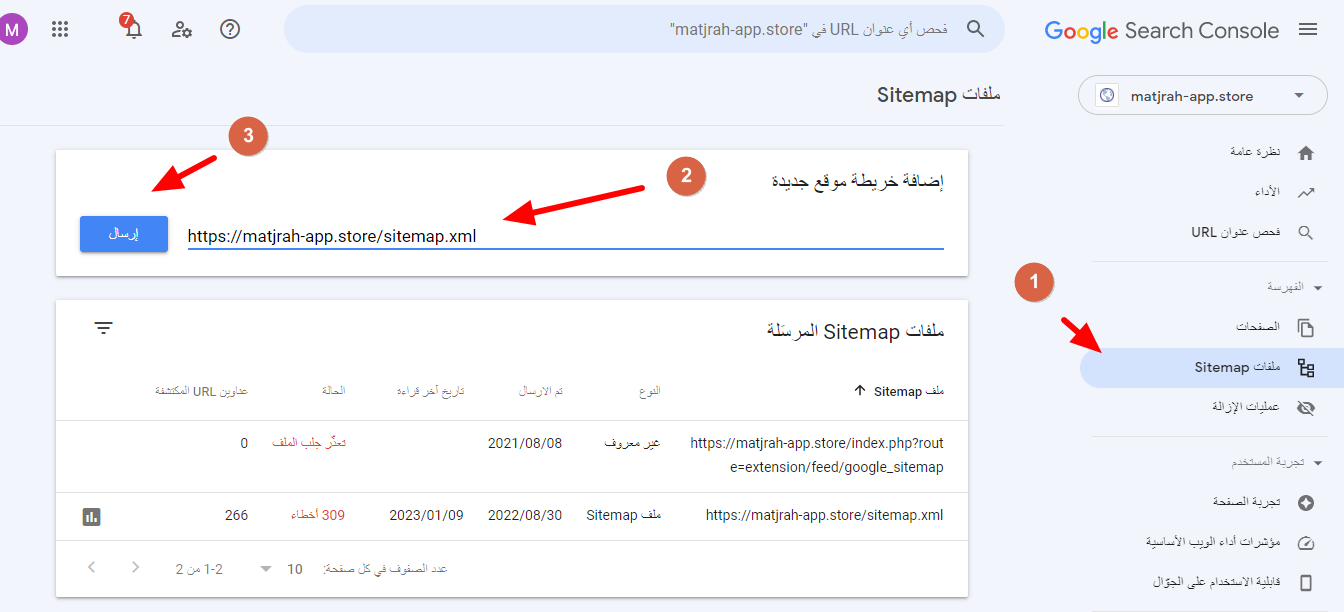
Task: Click the 2022/08/30 submitted date
Action: (525, 516)
